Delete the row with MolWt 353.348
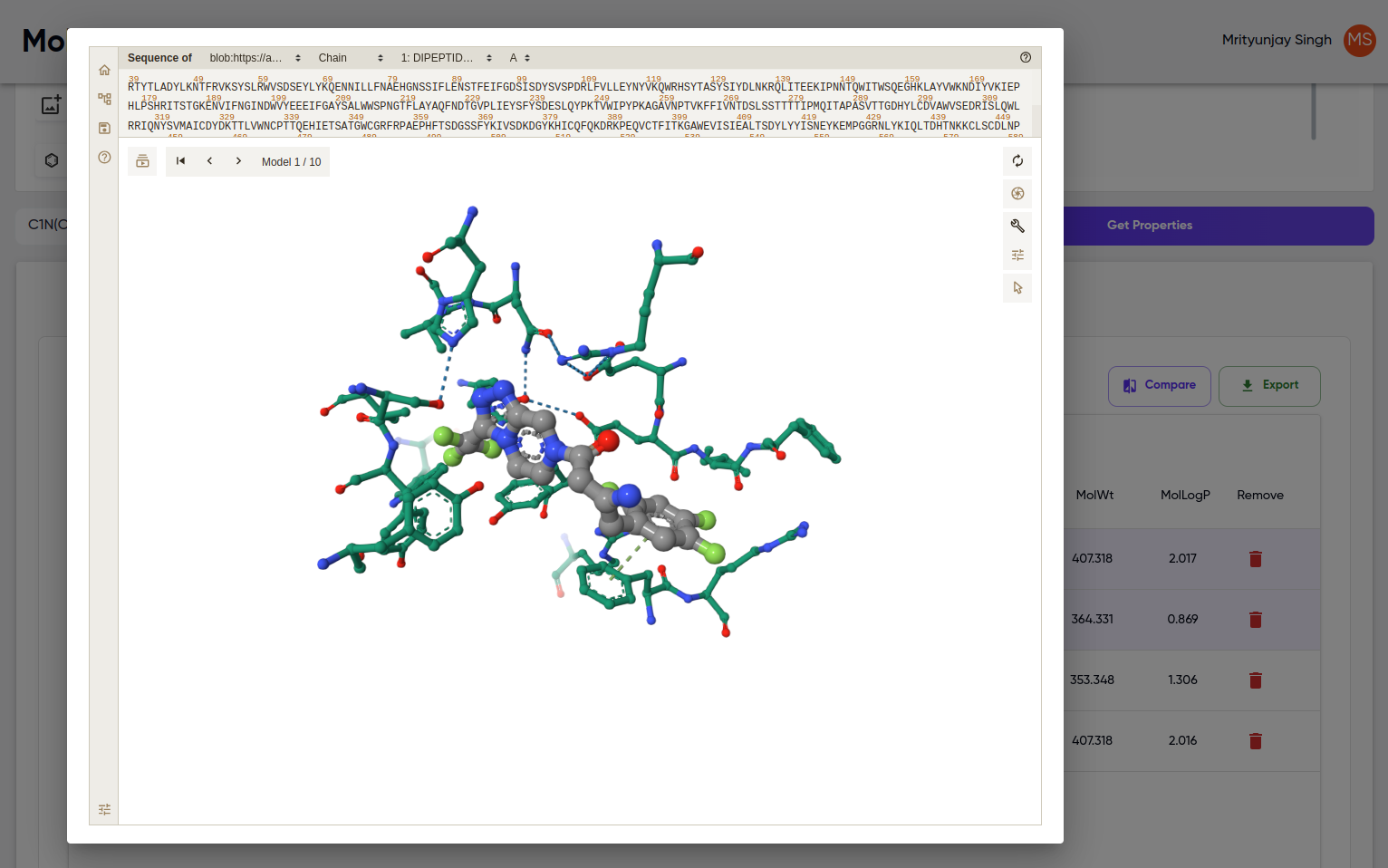Viewport: 1388px width, 868px height. 1256,680
